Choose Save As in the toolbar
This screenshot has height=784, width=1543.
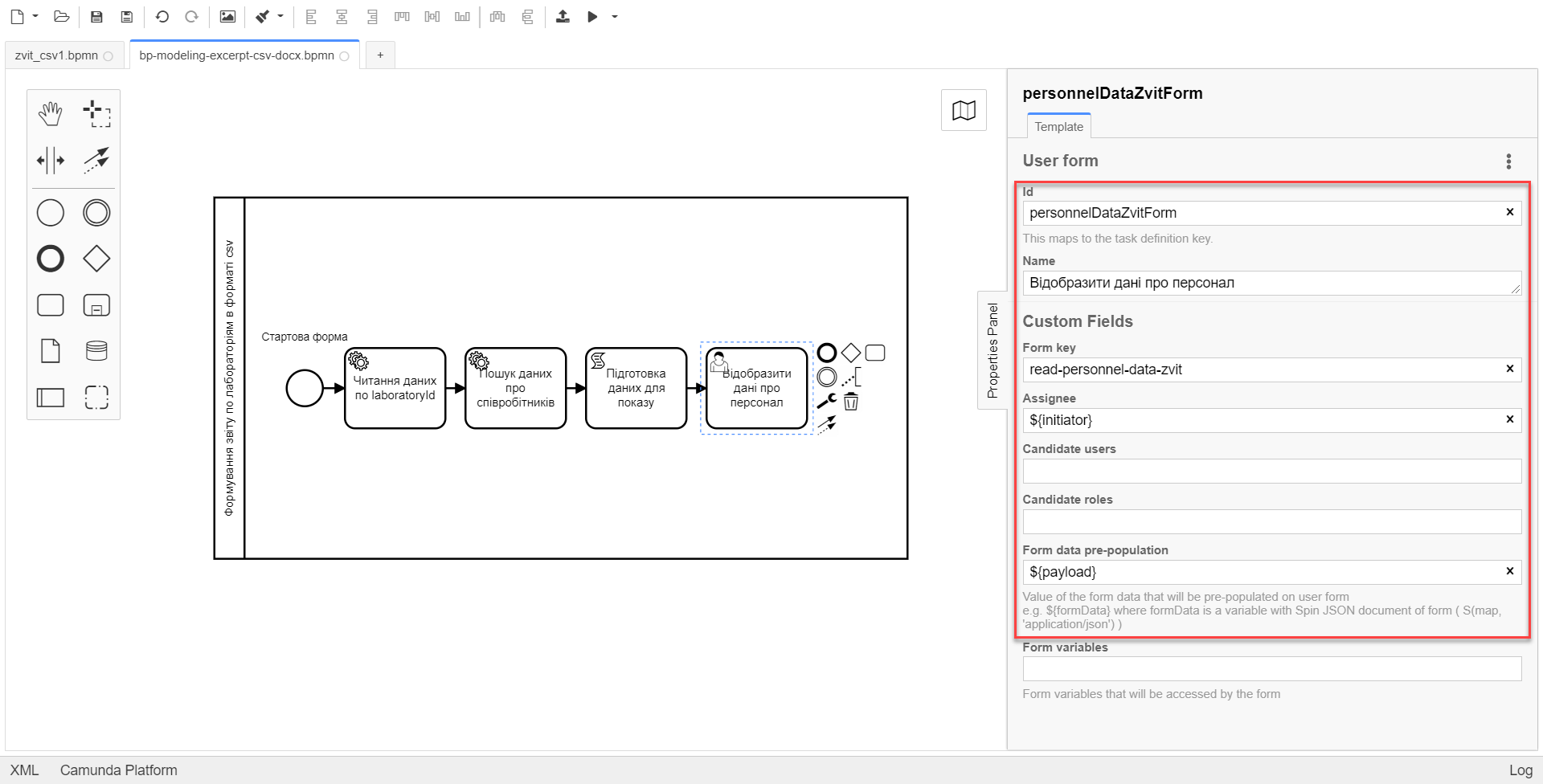[x=126, y=16]
